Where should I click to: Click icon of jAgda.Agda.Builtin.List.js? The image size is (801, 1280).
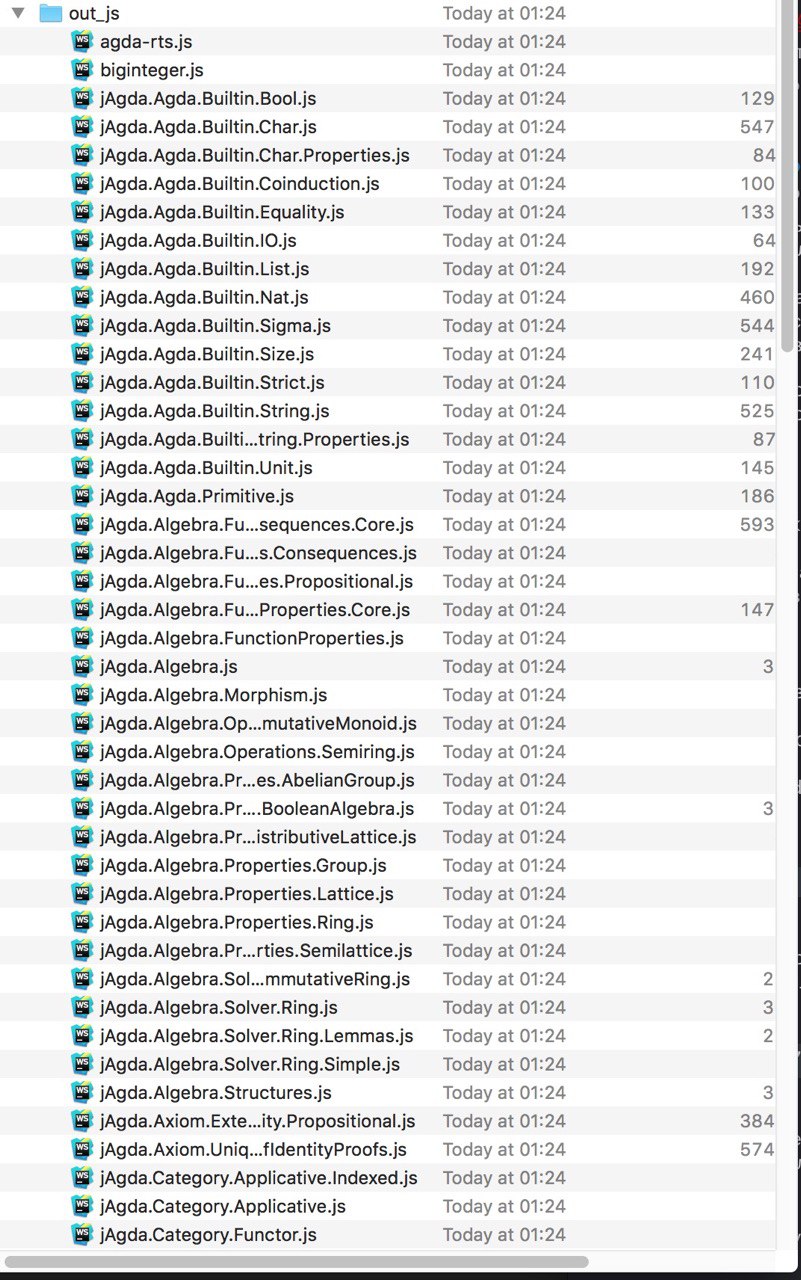[x=82, y=269]
